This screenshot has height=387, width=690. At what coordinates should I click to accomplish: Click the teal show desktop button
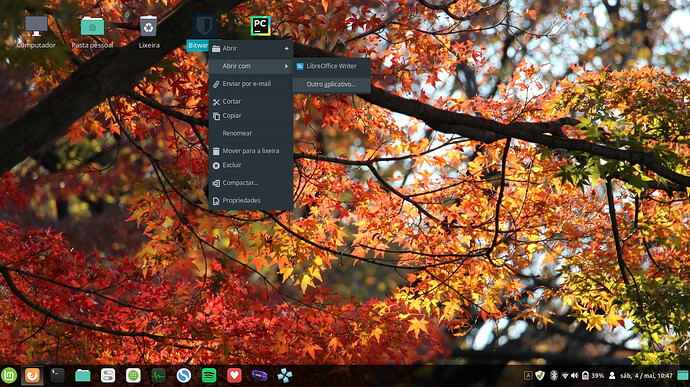683,376
